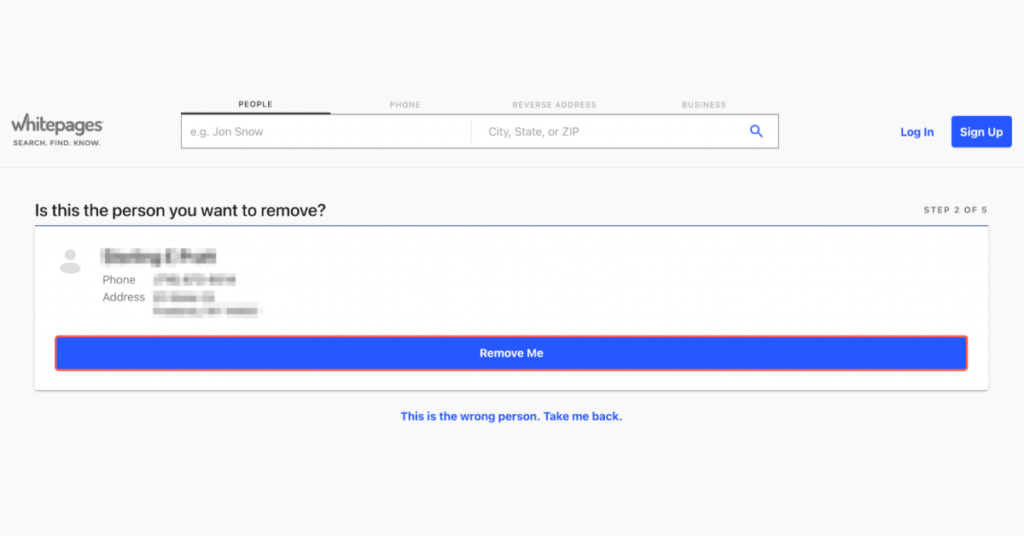1024x536 pixels.
Task: Select the blurred street address value
Action: [206, 304]
